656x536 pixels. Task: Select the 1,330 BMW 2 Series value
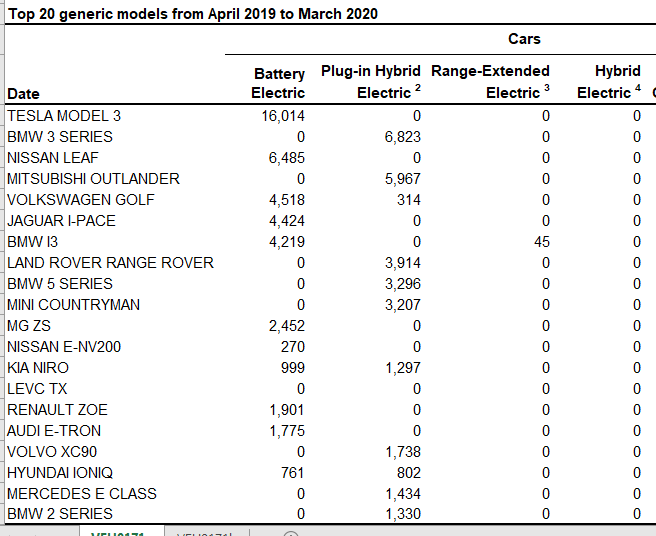[402, 513]
